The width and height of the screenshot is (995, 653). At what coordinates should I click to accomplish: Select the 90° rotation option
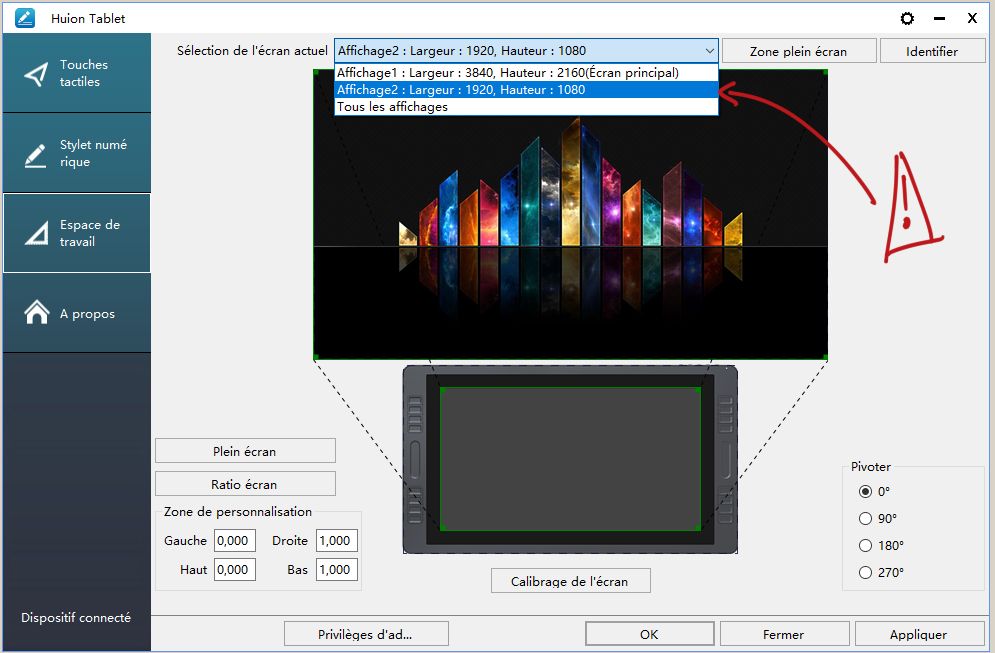click(866, 518)
